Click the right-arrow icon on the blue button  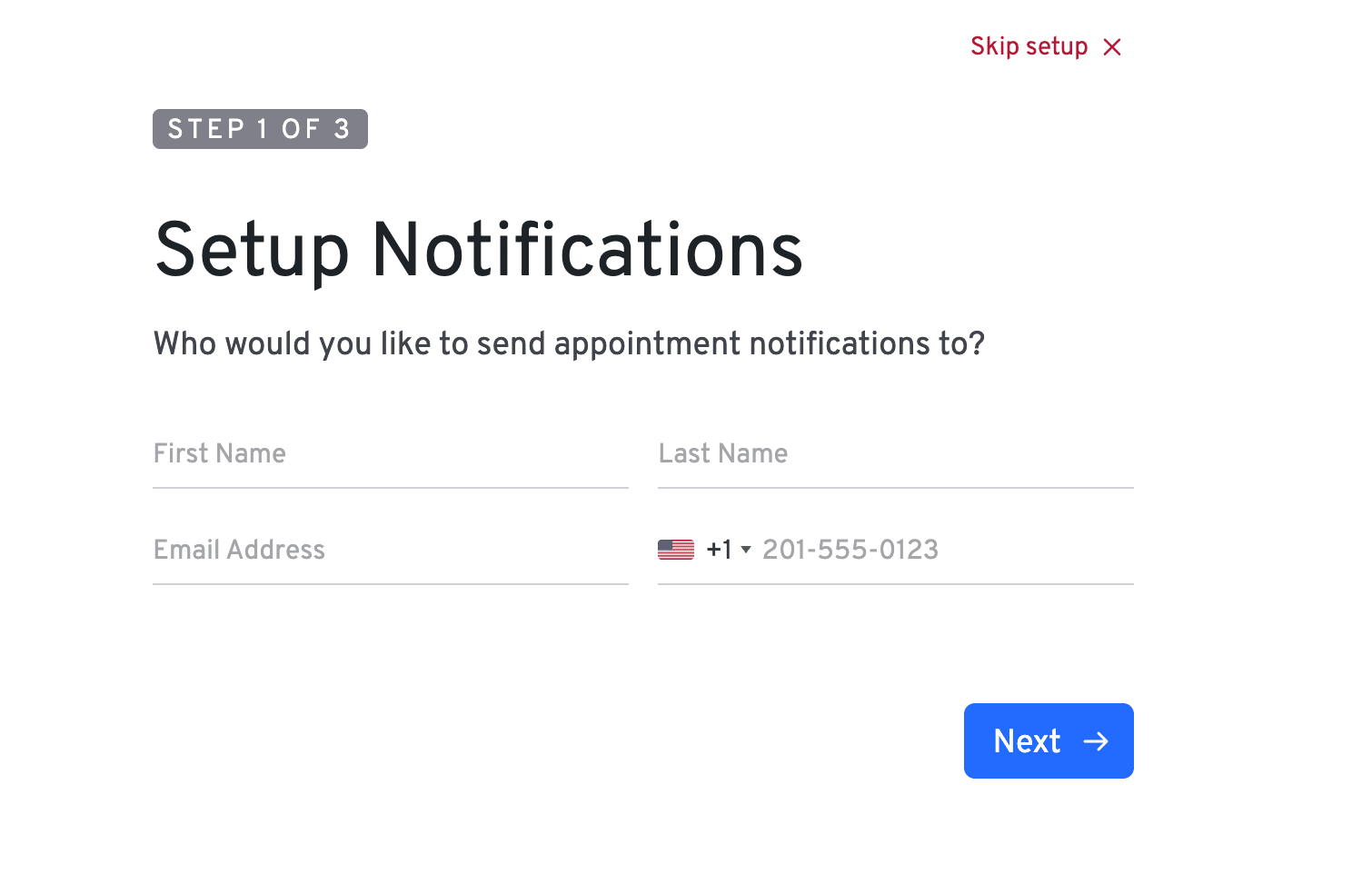coord(1098,741)
